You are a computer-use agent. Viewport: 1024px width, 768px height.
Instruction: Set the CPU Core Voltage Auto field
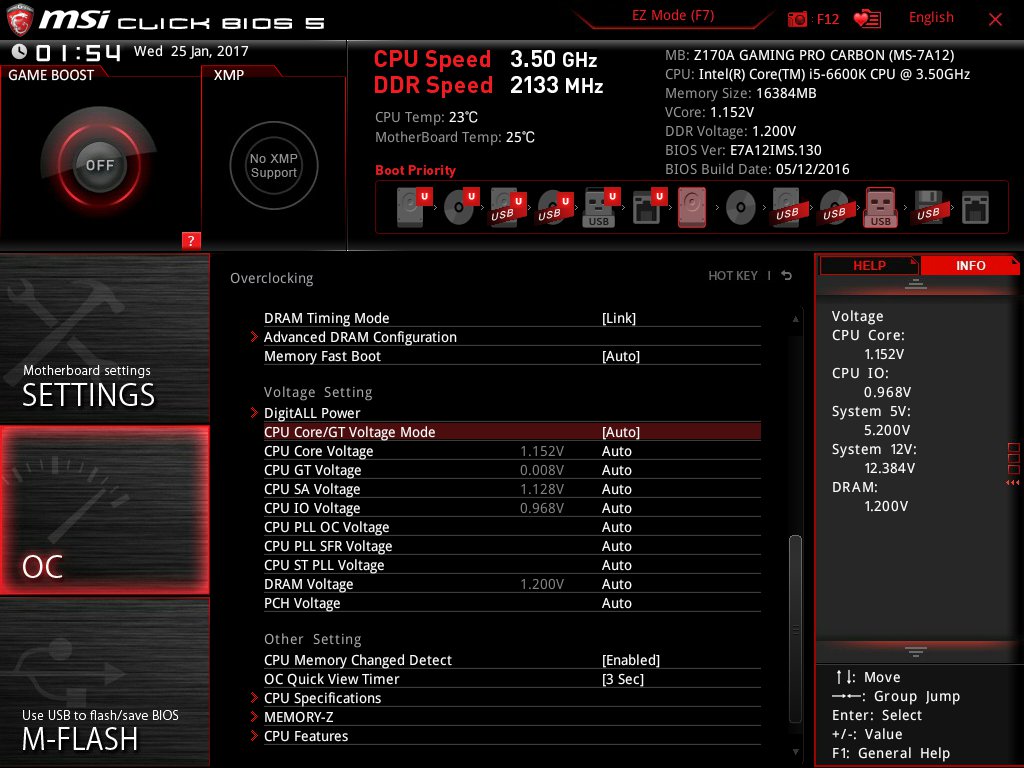(616, 451)
